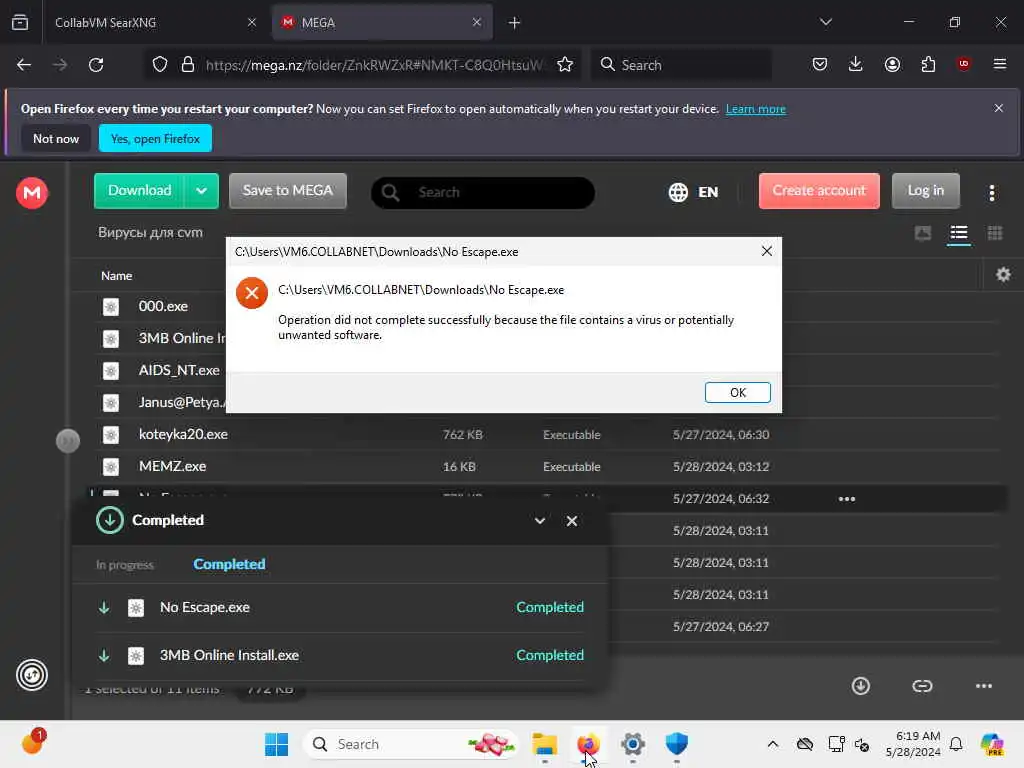Switch to list view icon
Viewport: 1024px width, 768px height.
tap(958, 232)
